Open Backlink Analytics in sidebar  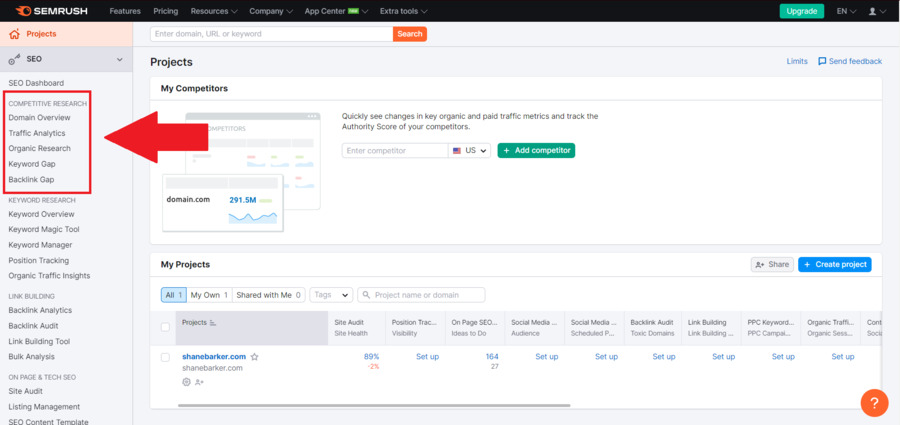pyautogui.click(x=40, y=310)
